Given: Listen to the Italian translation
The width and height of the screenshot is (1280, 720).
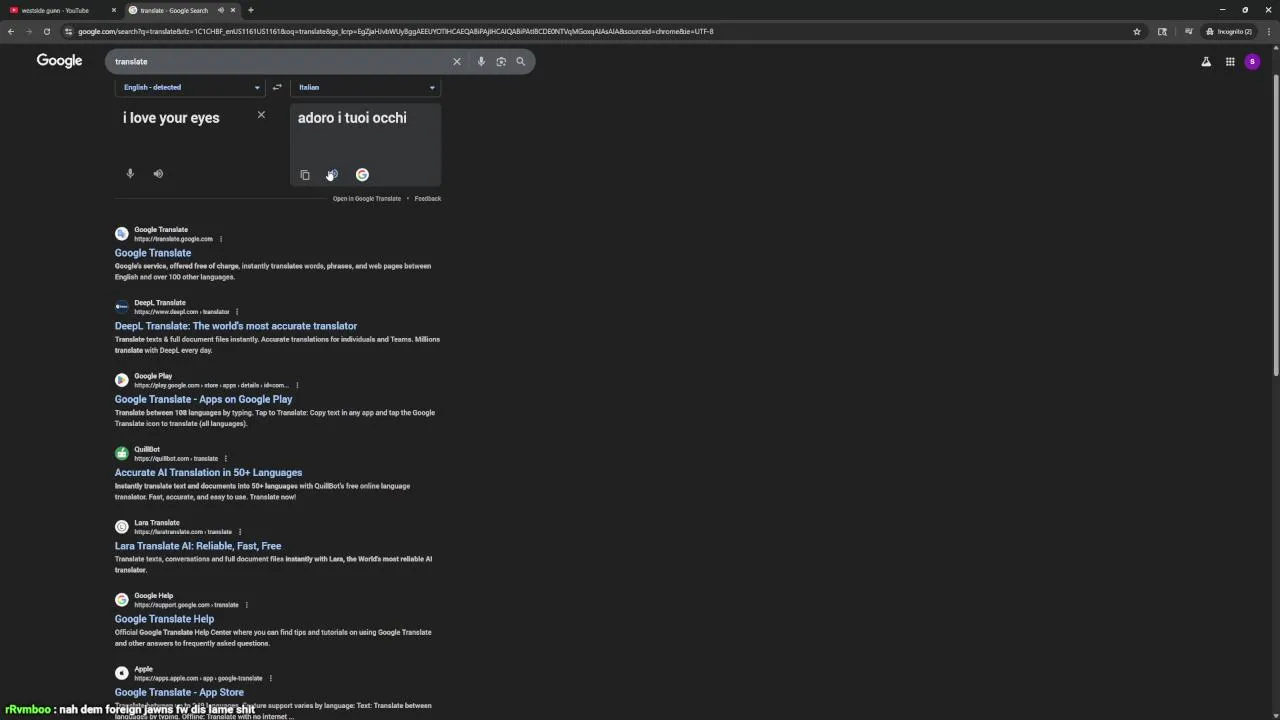Looking at the screenshot, I should point(332,175).
